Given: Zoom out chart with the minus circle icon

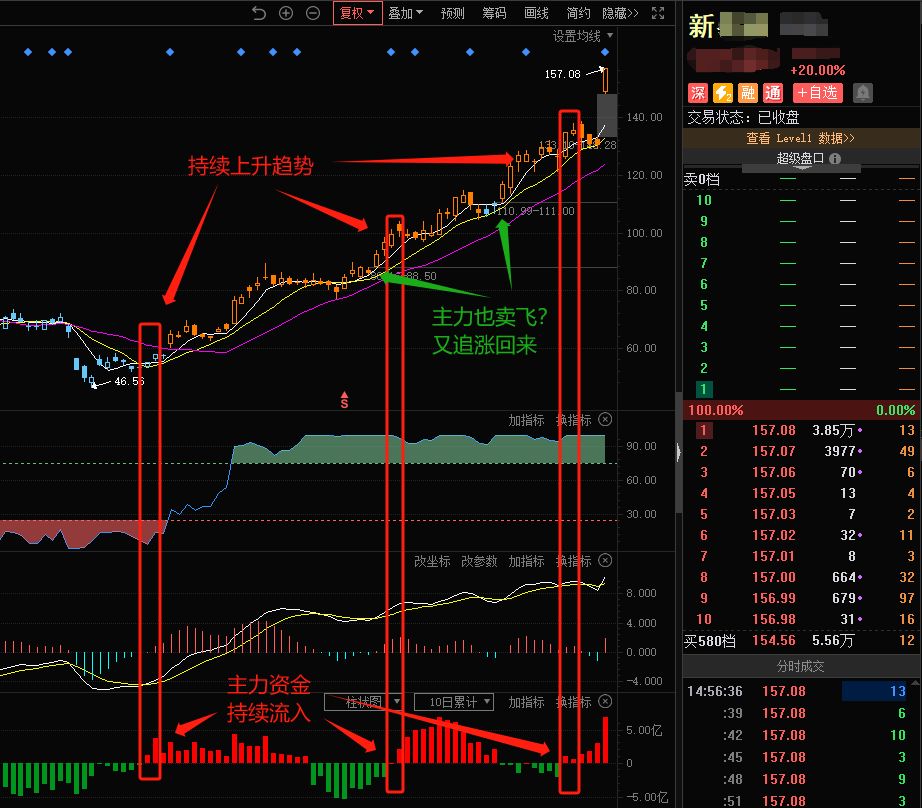Looking at the screenshot, I should coord(313,13).
